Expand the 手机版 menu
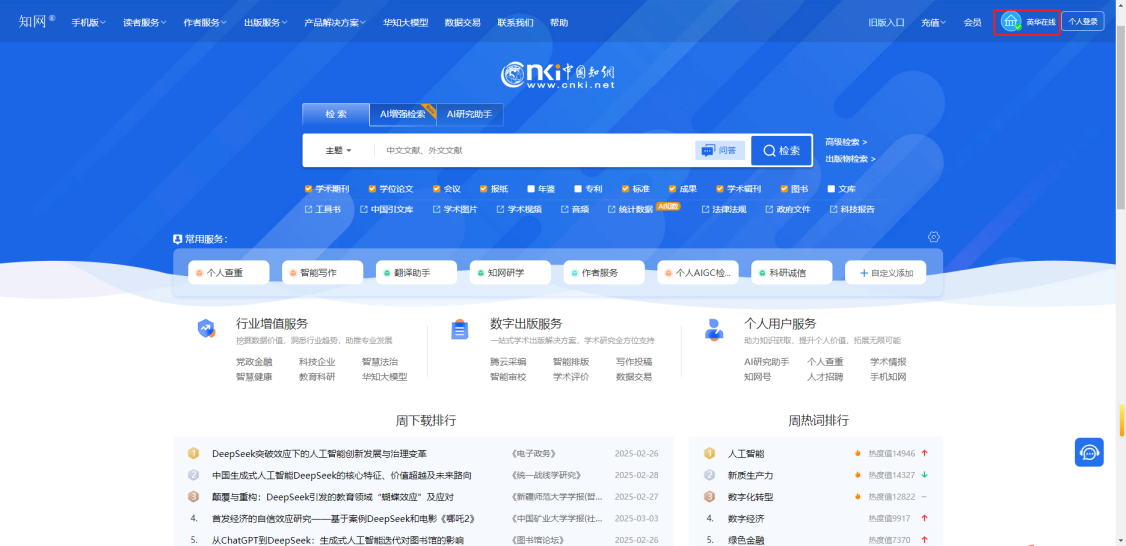This screenshot has width=1126, height=546. [88, 22]
